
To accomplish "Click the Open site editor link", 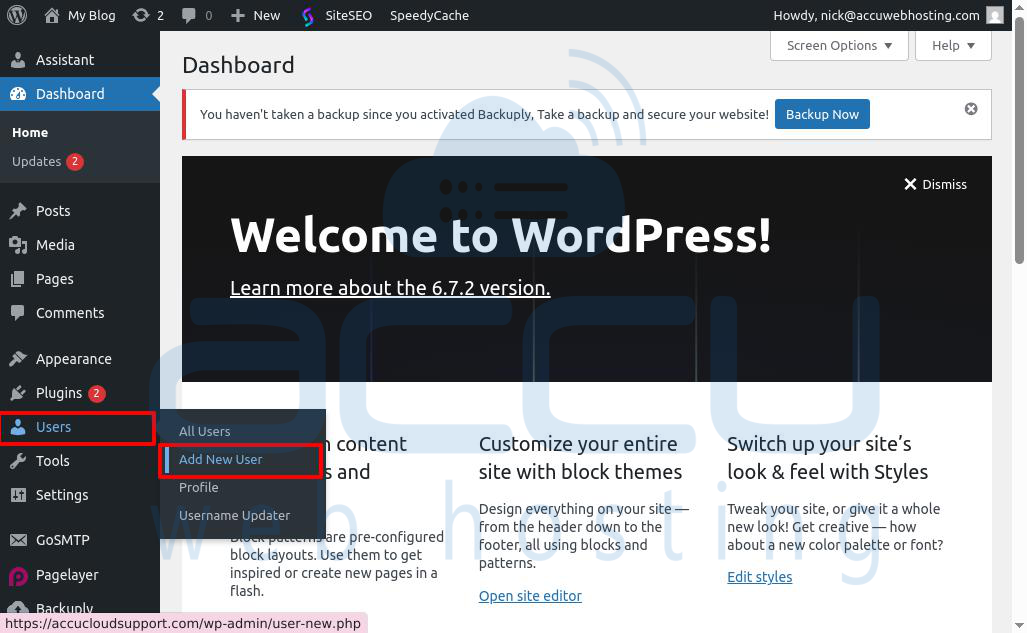I will (x=530, y=596).
